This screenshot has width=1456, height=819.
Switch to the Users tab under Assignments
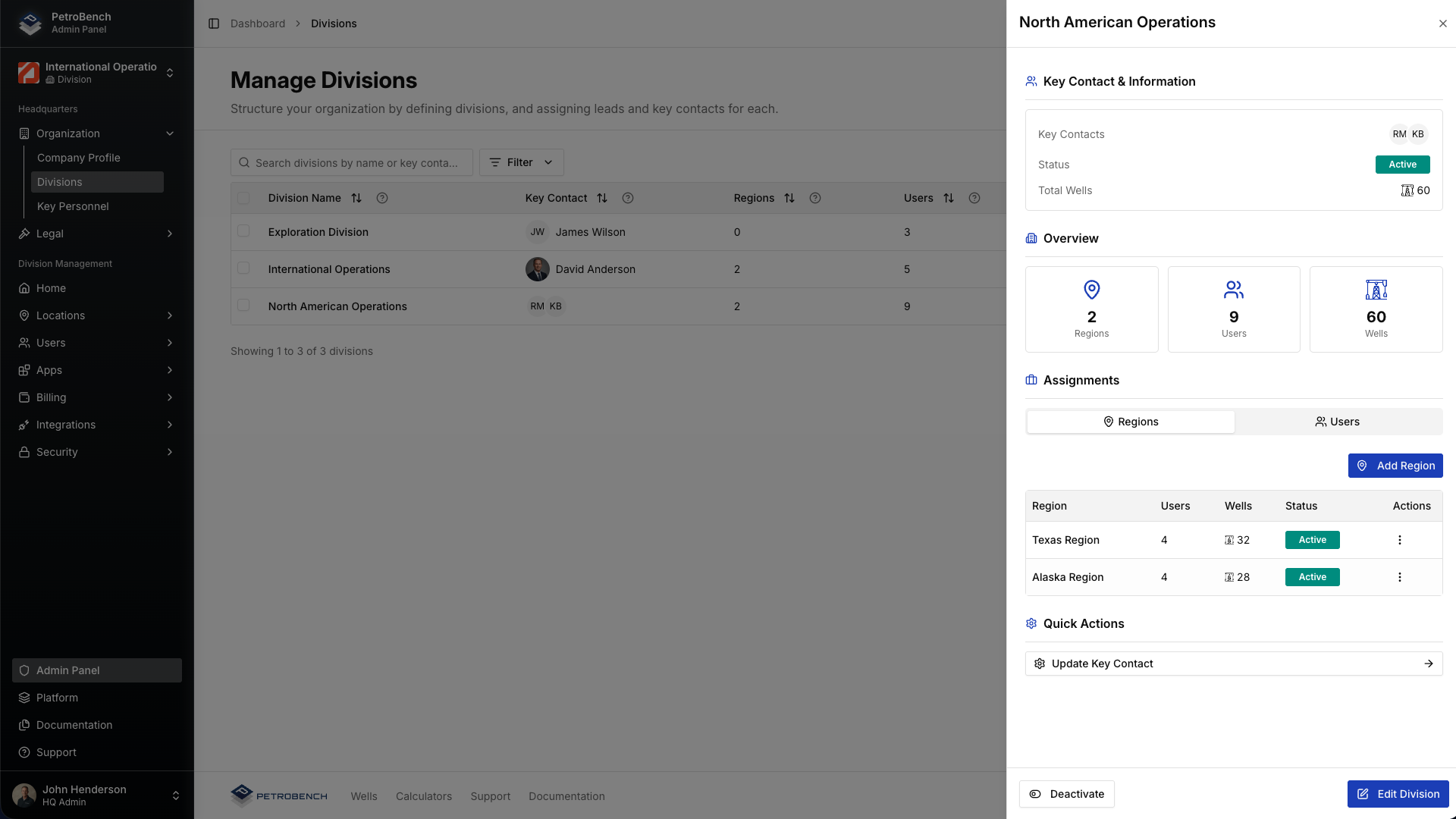(1338, 422)
